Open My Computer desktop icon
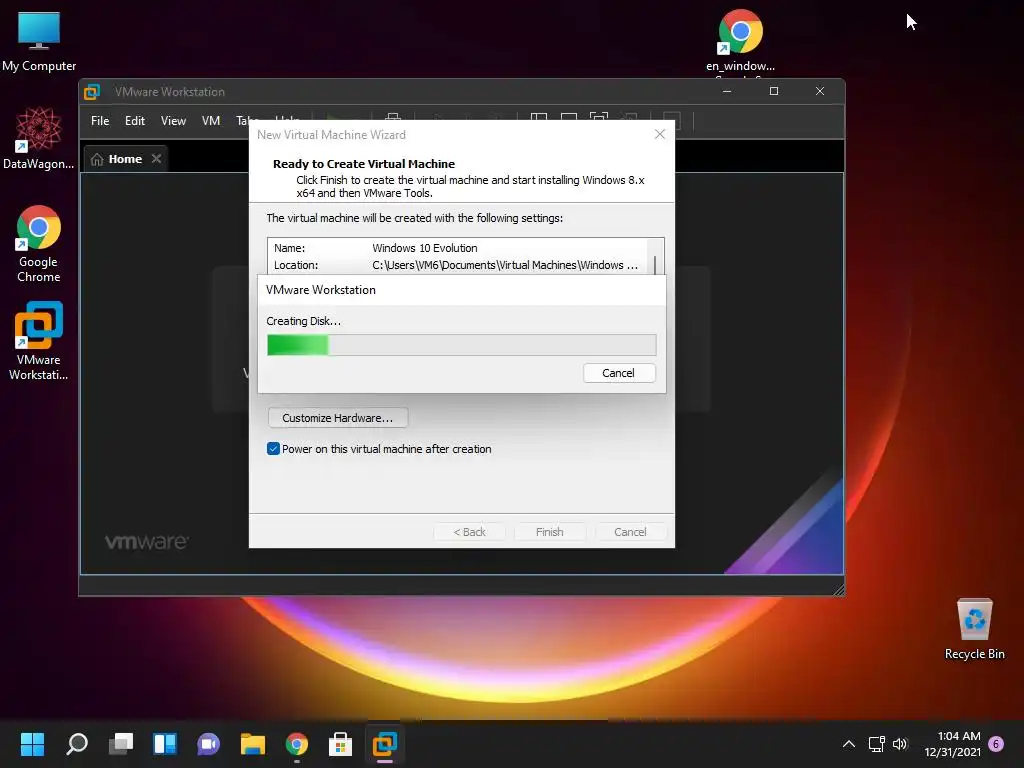Viewport: 1024px width, 768px height. [39, 40]
